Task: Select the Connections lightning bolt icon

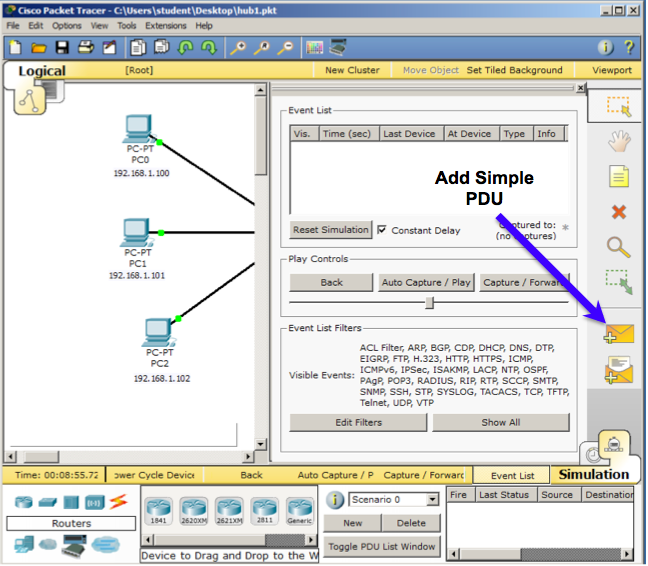Action: coord(119,502)
